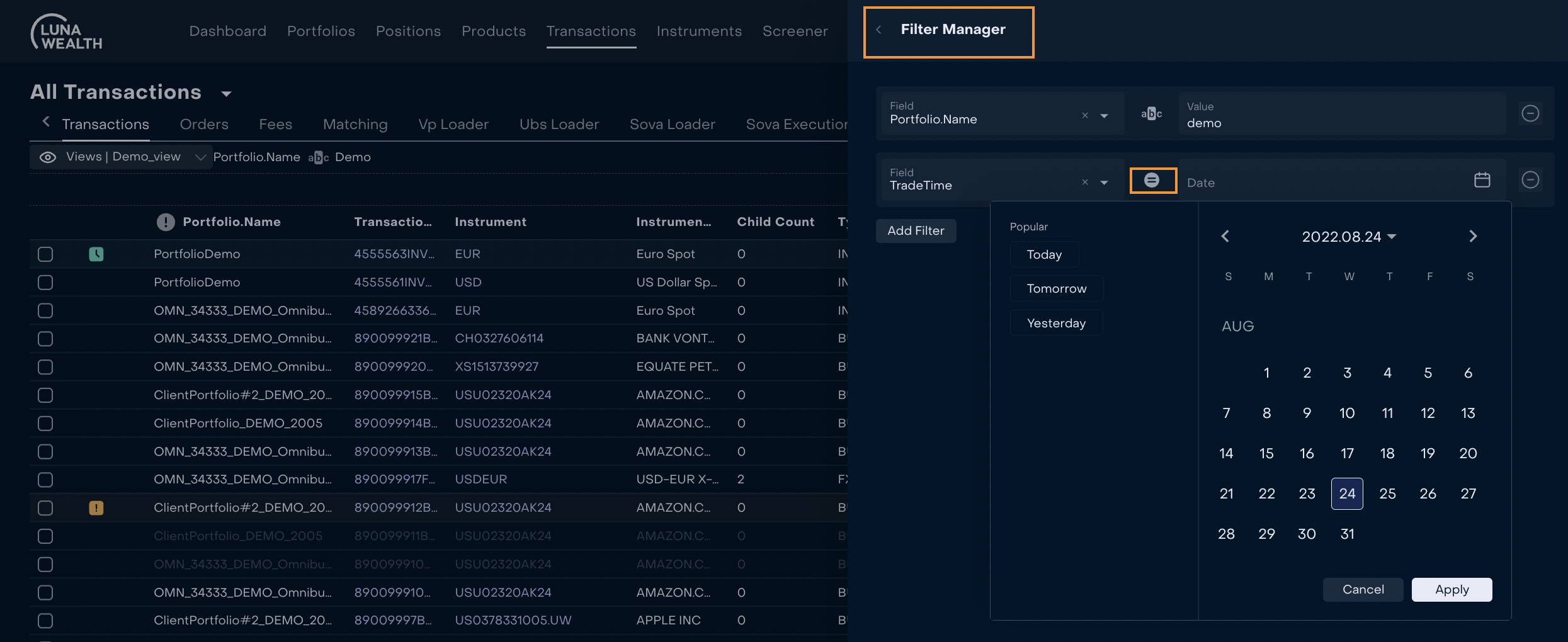Viewport: 1568px width, 642px height.
Task: Click back arrow beside Filter Manager
Action: 879,30
